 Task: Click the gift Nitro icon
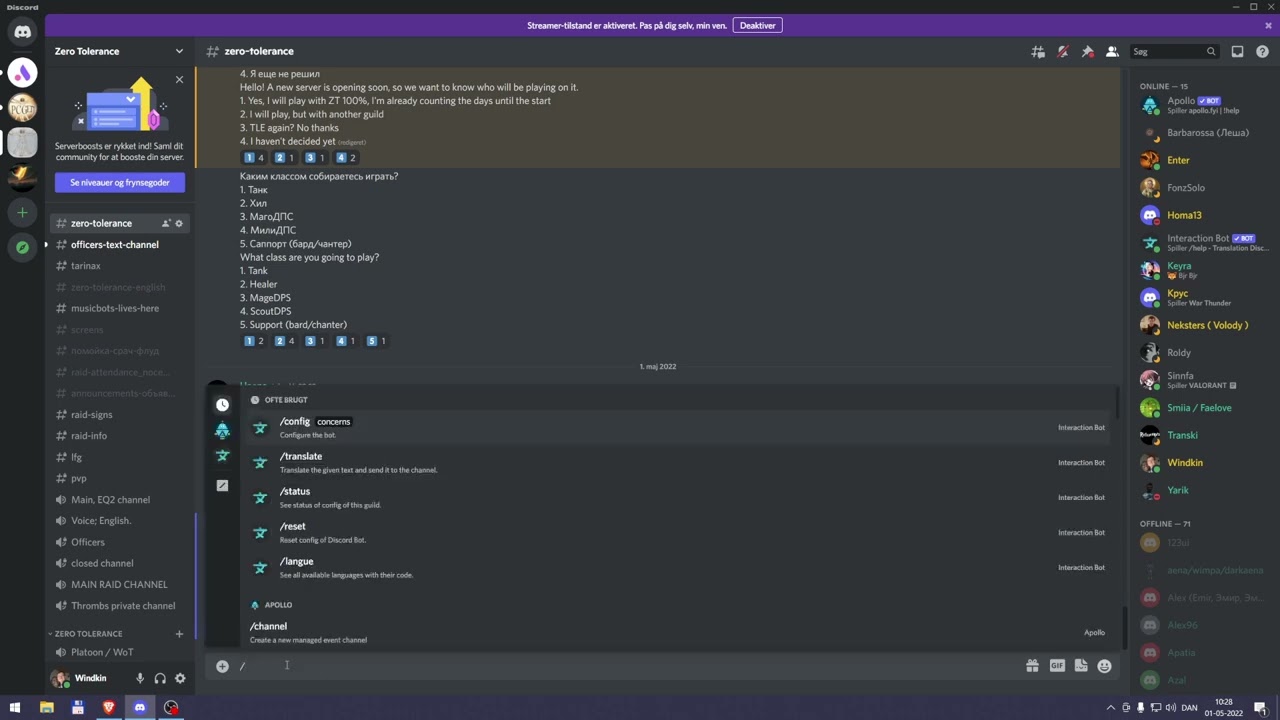coord(1032,666)
